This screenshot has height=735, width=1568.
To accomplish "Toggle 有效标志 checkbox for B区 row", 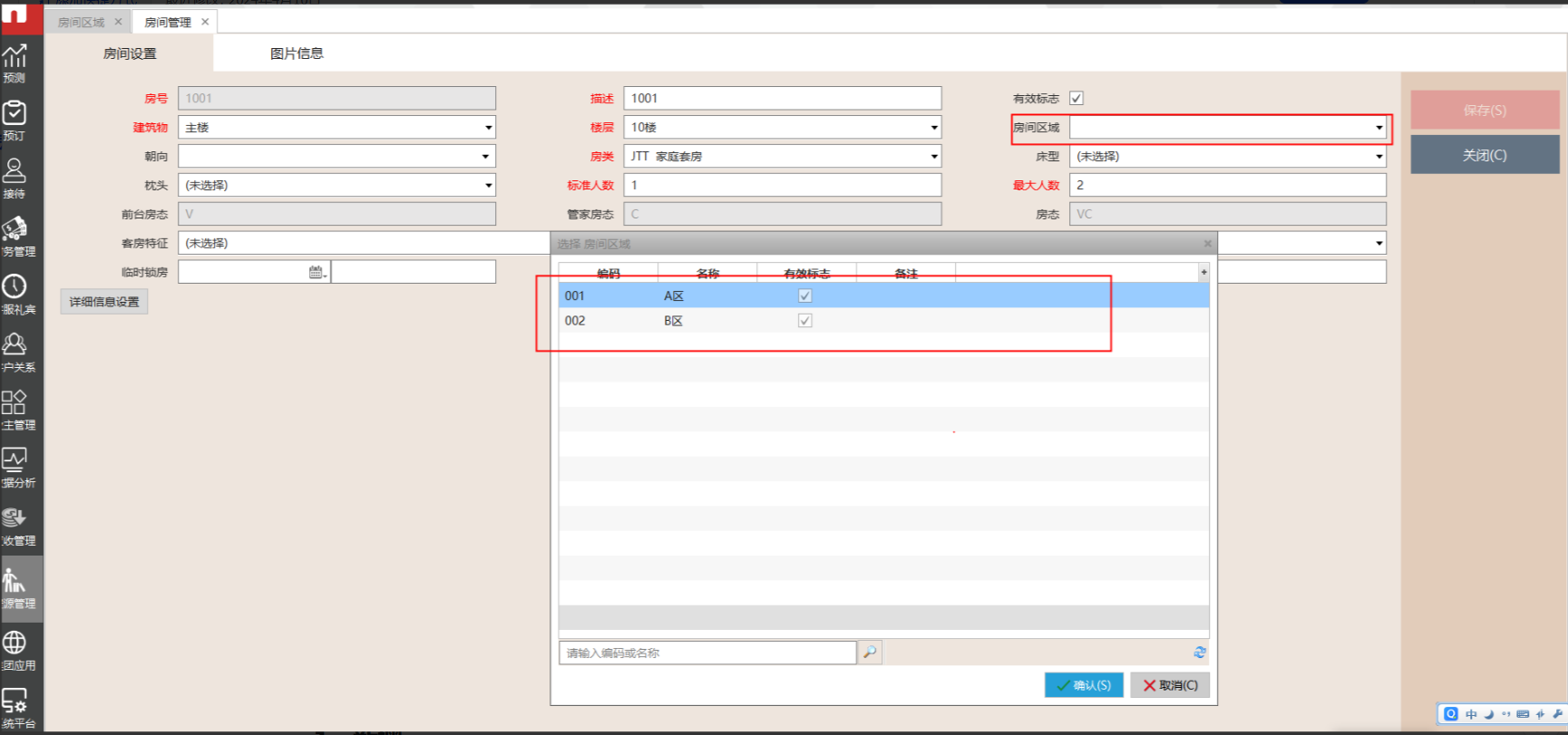I will point(804,321).
